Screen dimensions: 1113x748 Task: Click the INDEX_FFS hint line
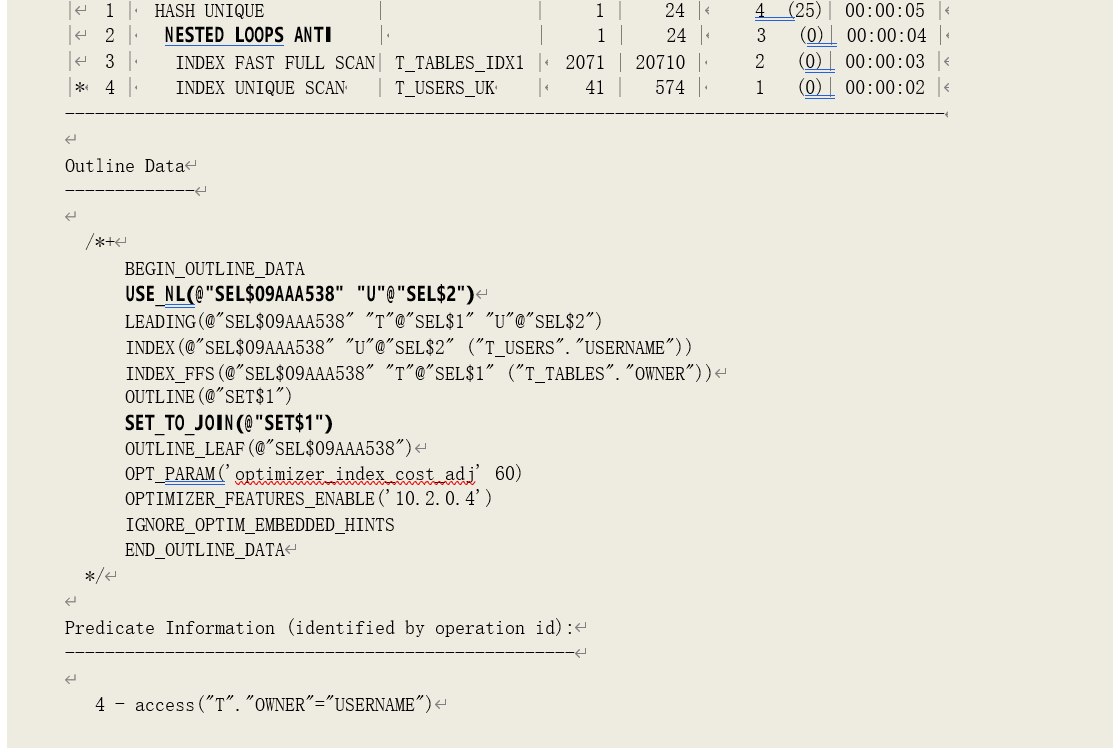418,373
